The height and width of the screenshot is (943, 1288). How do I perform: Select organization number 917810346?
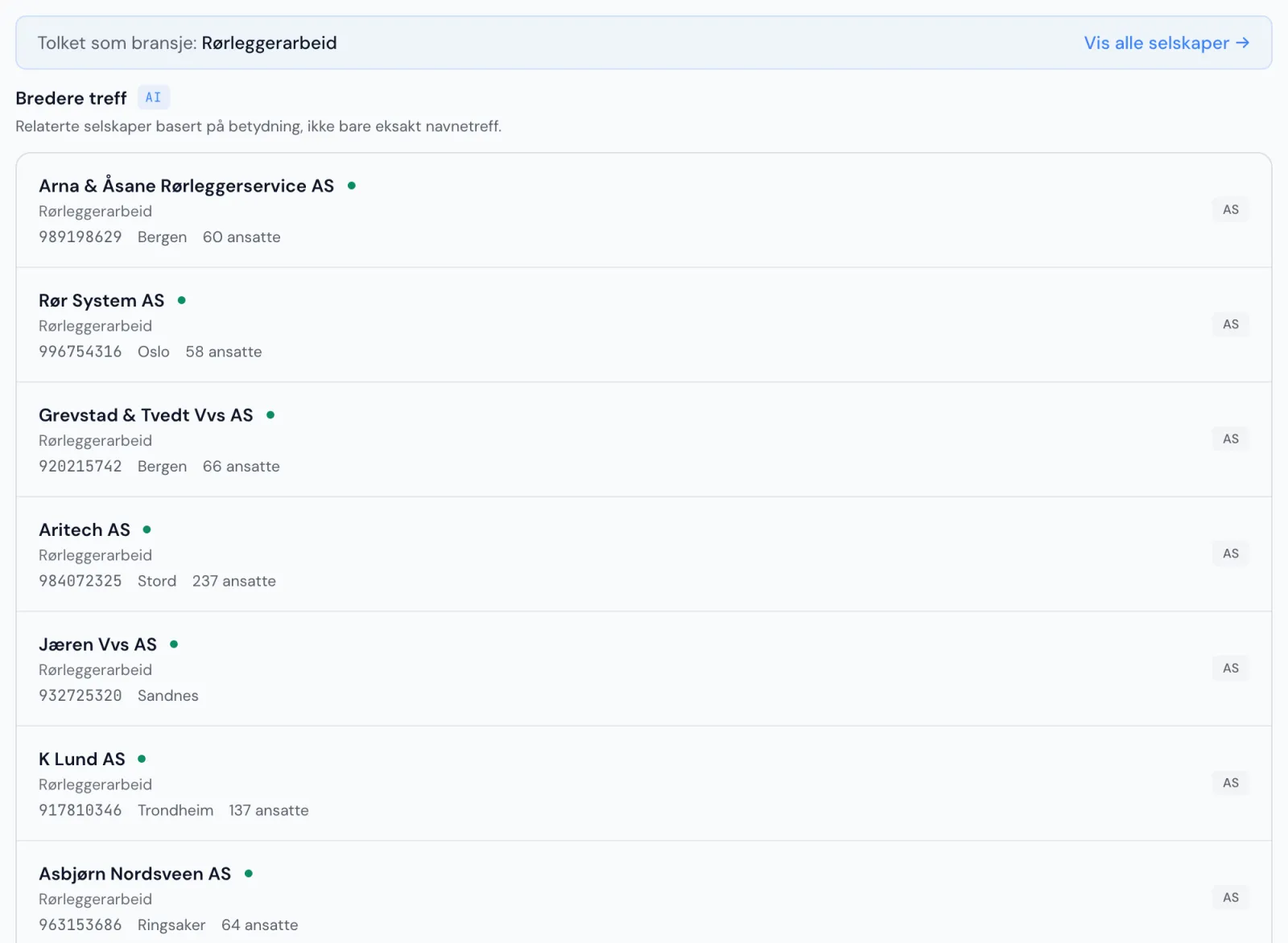[80, 810]
